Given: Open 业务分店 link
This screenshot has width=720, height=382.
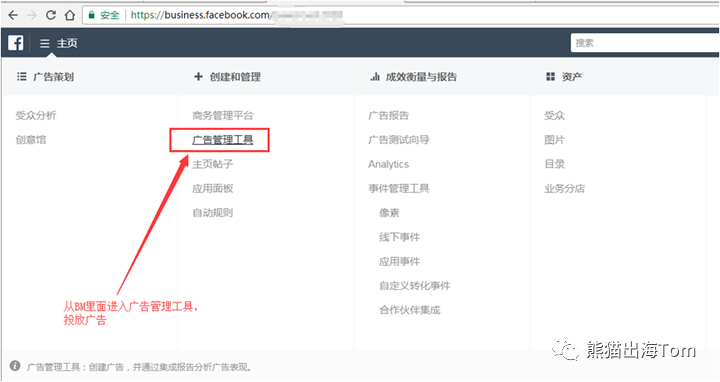Looking at the screenshot, I should 565,188.
